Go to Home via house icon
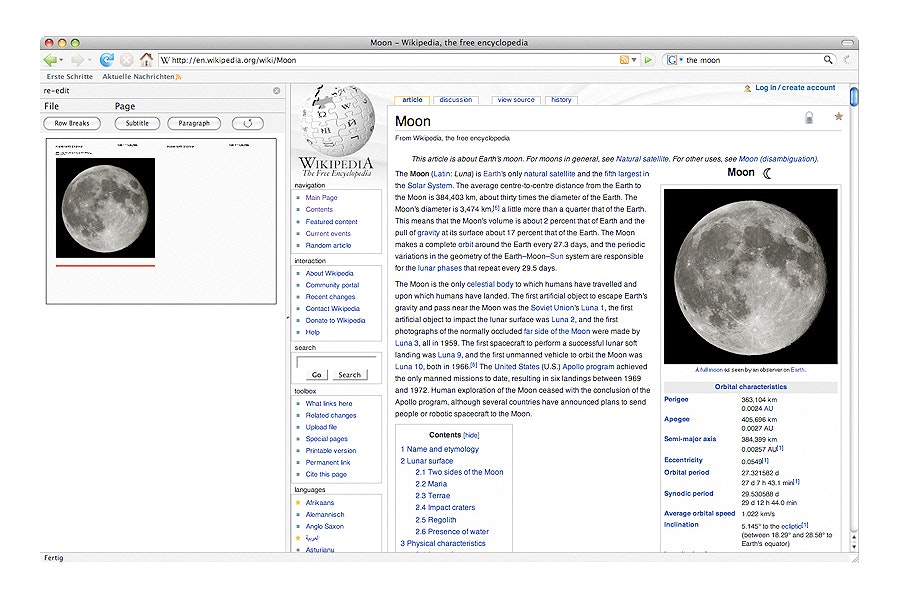900x600 pixels. (x=146, y=60)
